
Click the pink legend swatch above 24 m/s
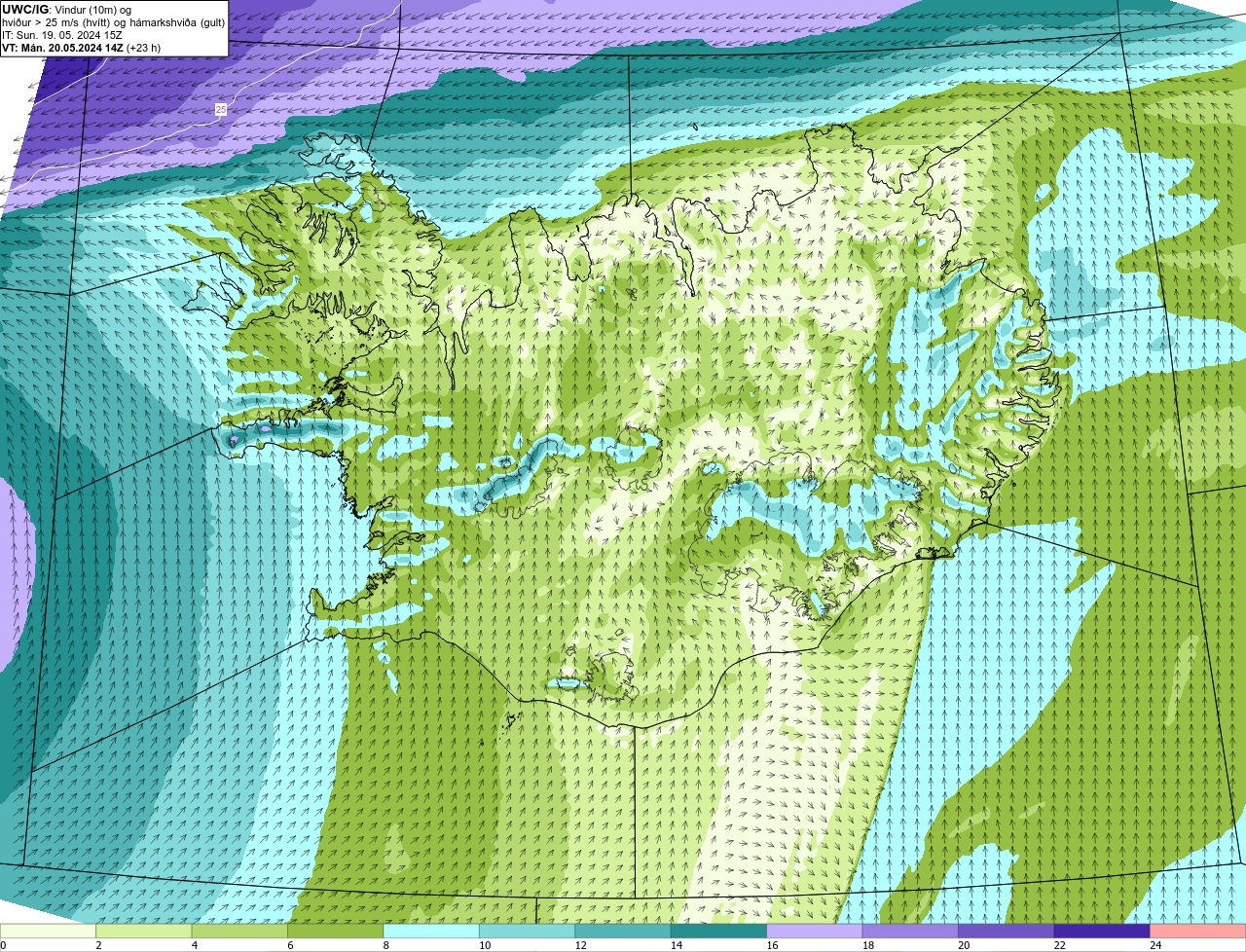click(x=1198, y=932)
